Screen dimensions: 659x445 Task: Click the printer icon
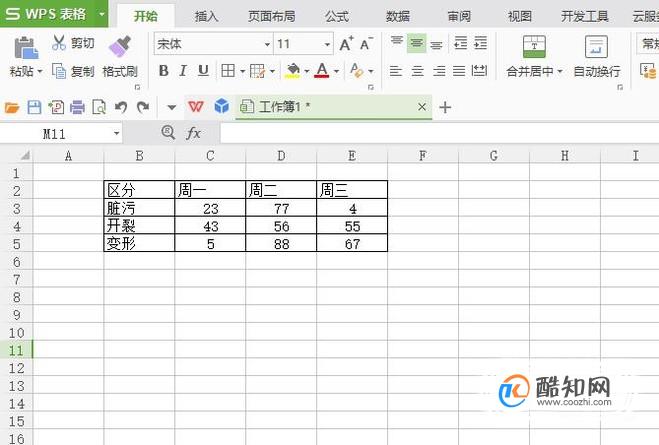pyautogui.click(x=77, y=108)
